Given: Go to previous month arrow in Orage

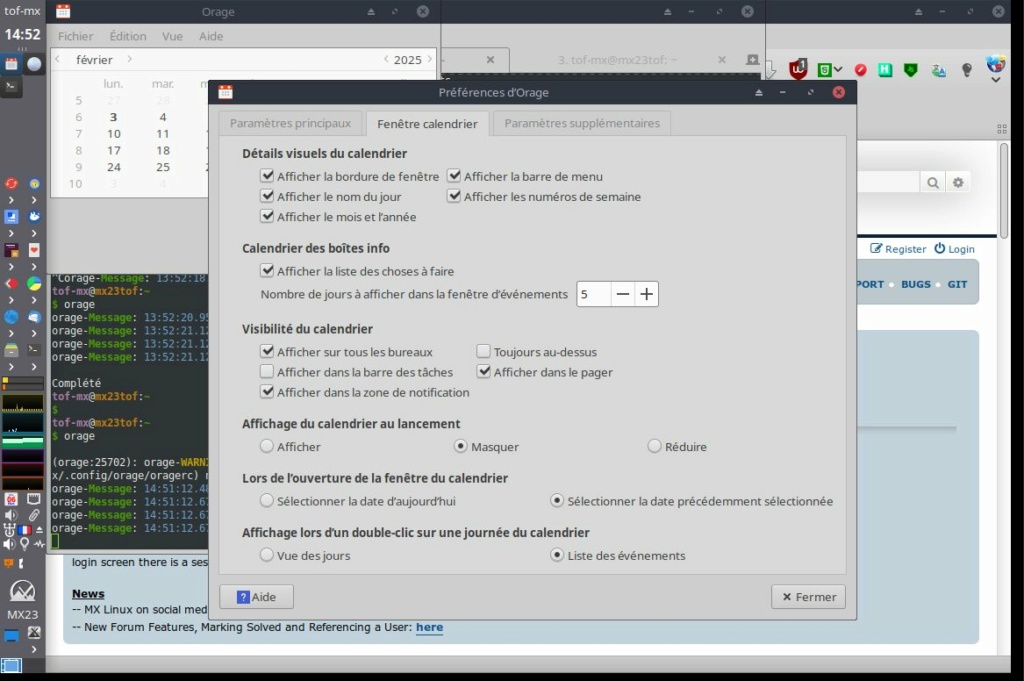Looking at the screenshot, I should click(x=57, y=59).
